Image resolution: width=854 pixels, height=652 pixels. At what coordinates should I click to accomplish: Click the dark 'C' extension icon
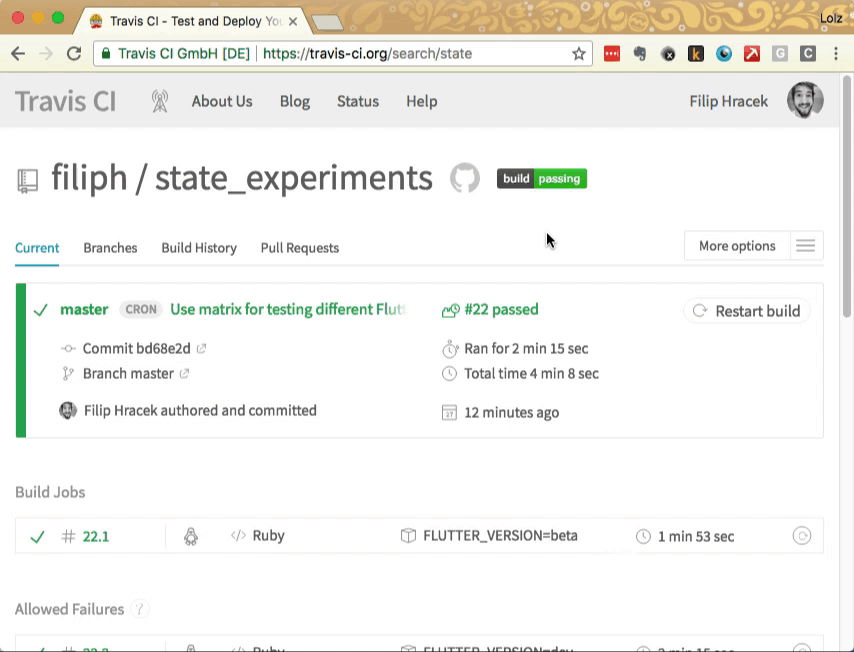[x=808, y=53]
